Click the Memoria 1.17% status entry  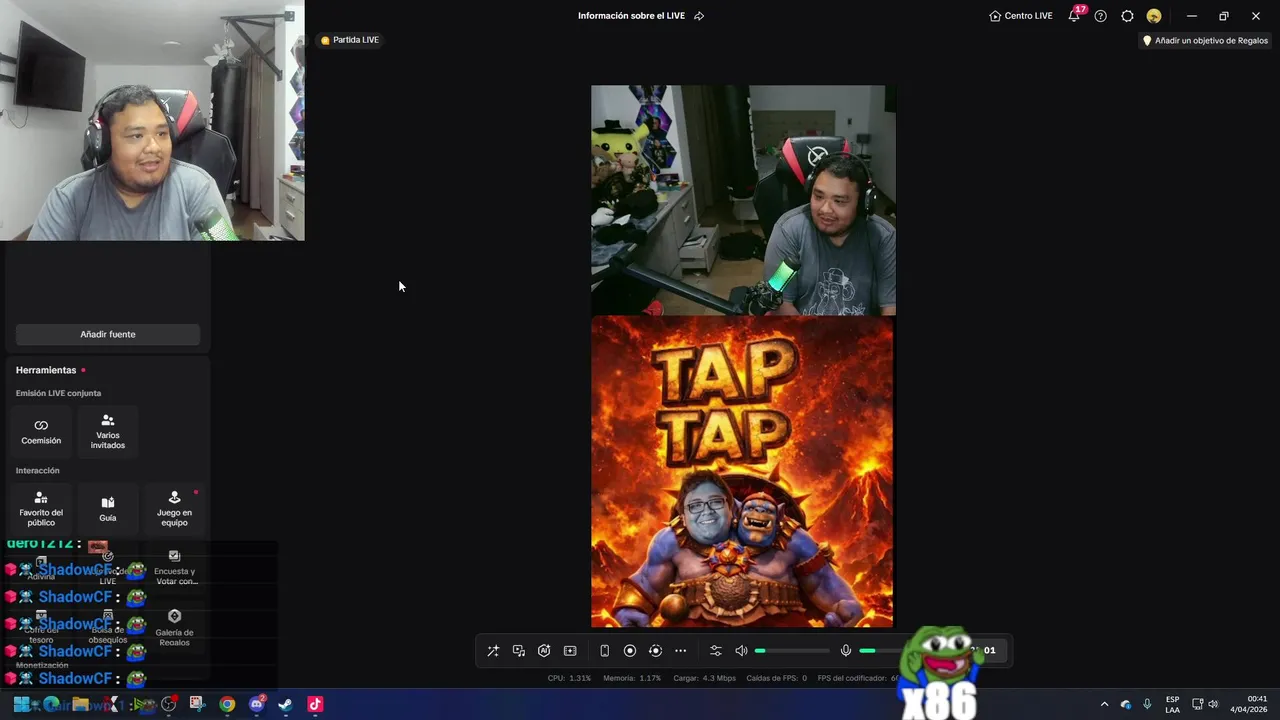point(632,678)
